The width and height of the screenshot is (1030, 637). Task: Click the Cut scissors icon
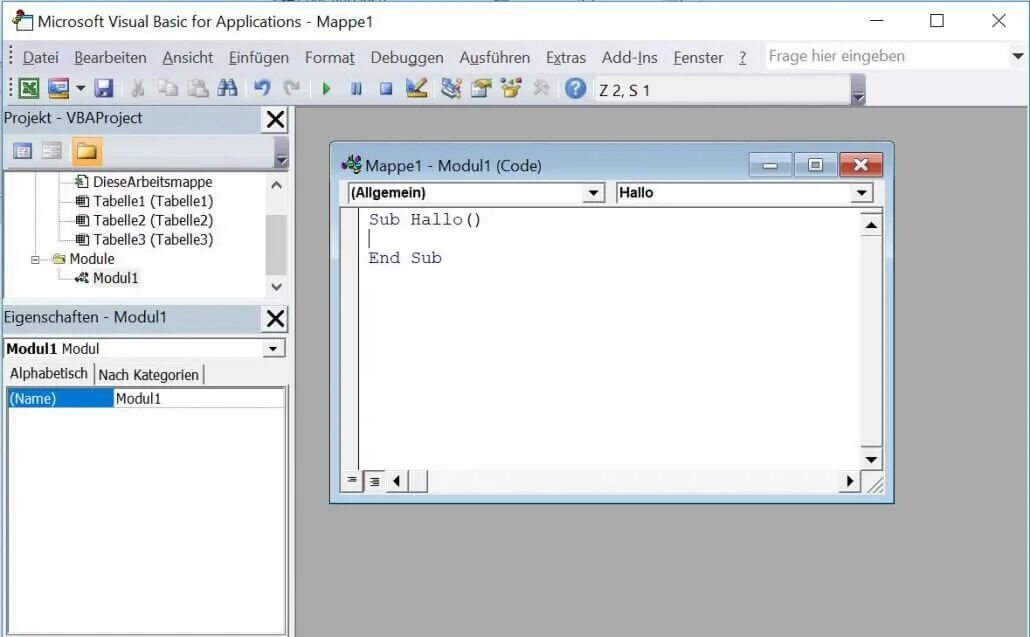[x=137, y=88]
